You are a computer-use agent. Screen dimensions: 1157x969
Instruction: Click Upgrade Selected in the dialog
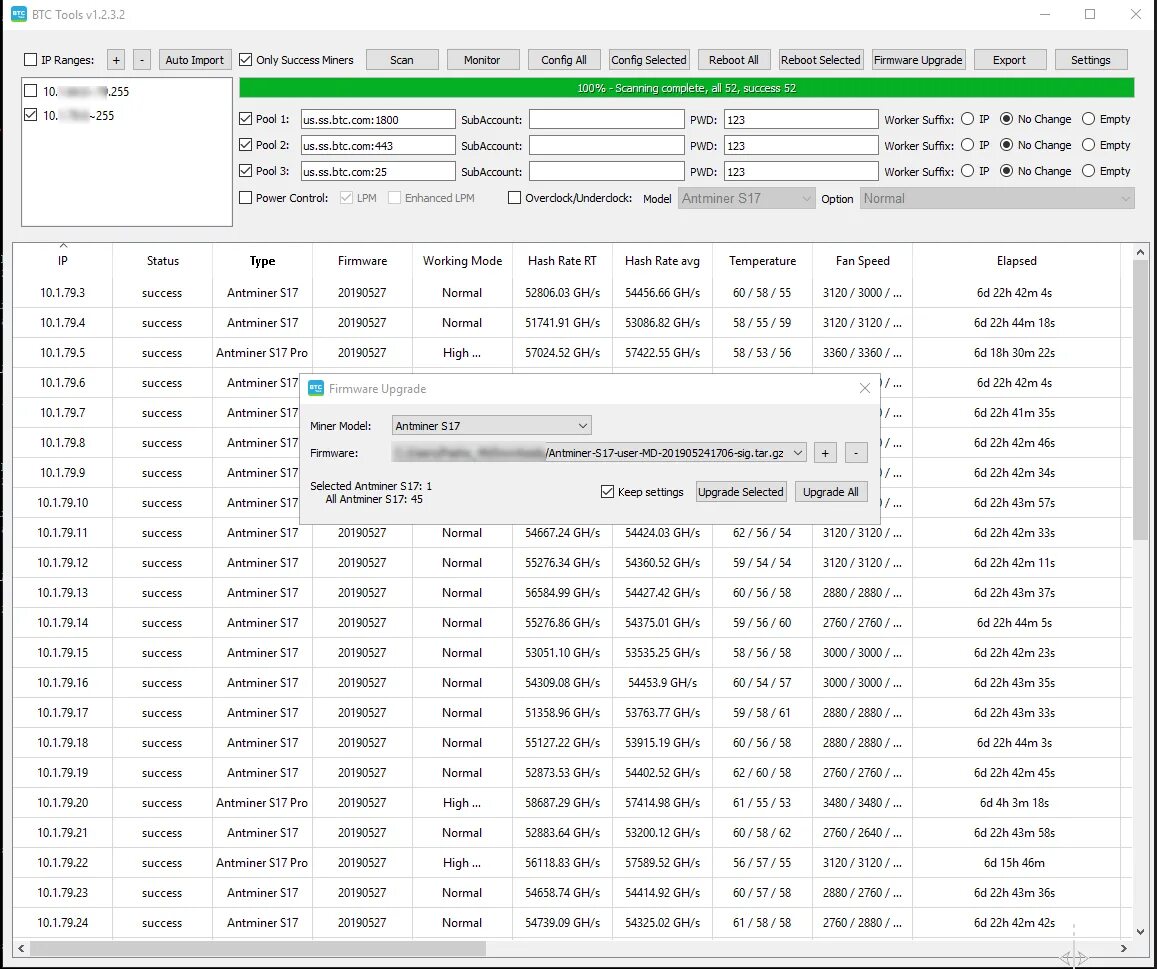point(741,492)
